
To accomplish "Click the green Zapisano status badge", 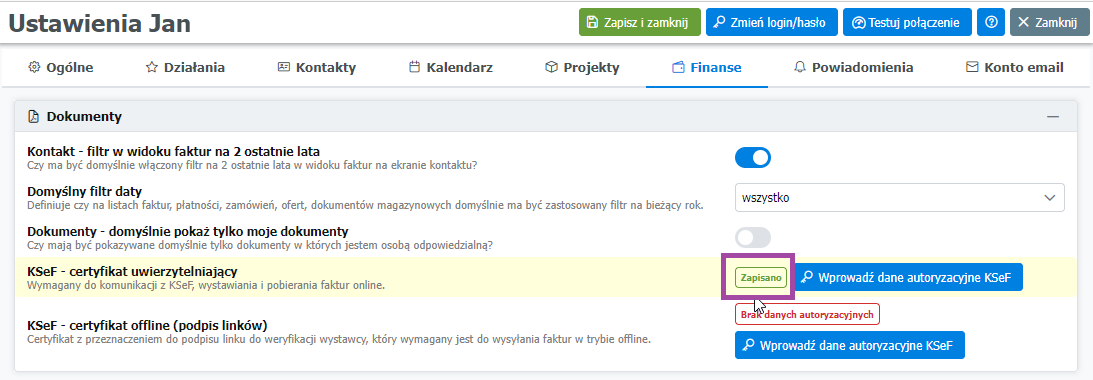I will point(761,278).
